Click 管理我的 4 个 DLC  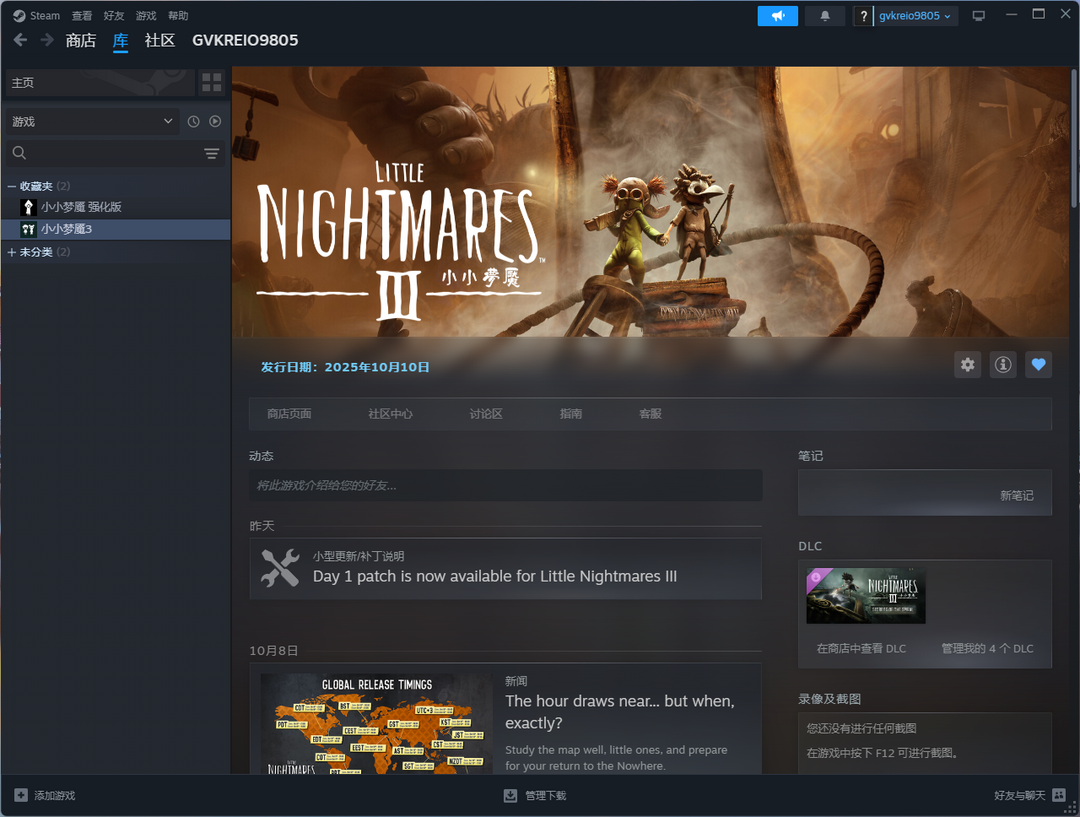coord(987,648)
